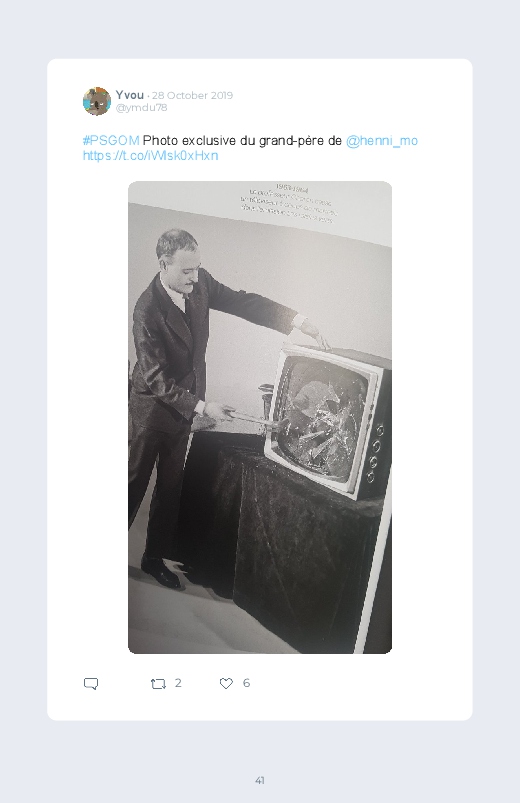Click the like count showing 6
Screen dimensions: 520x803
[246, 683]
